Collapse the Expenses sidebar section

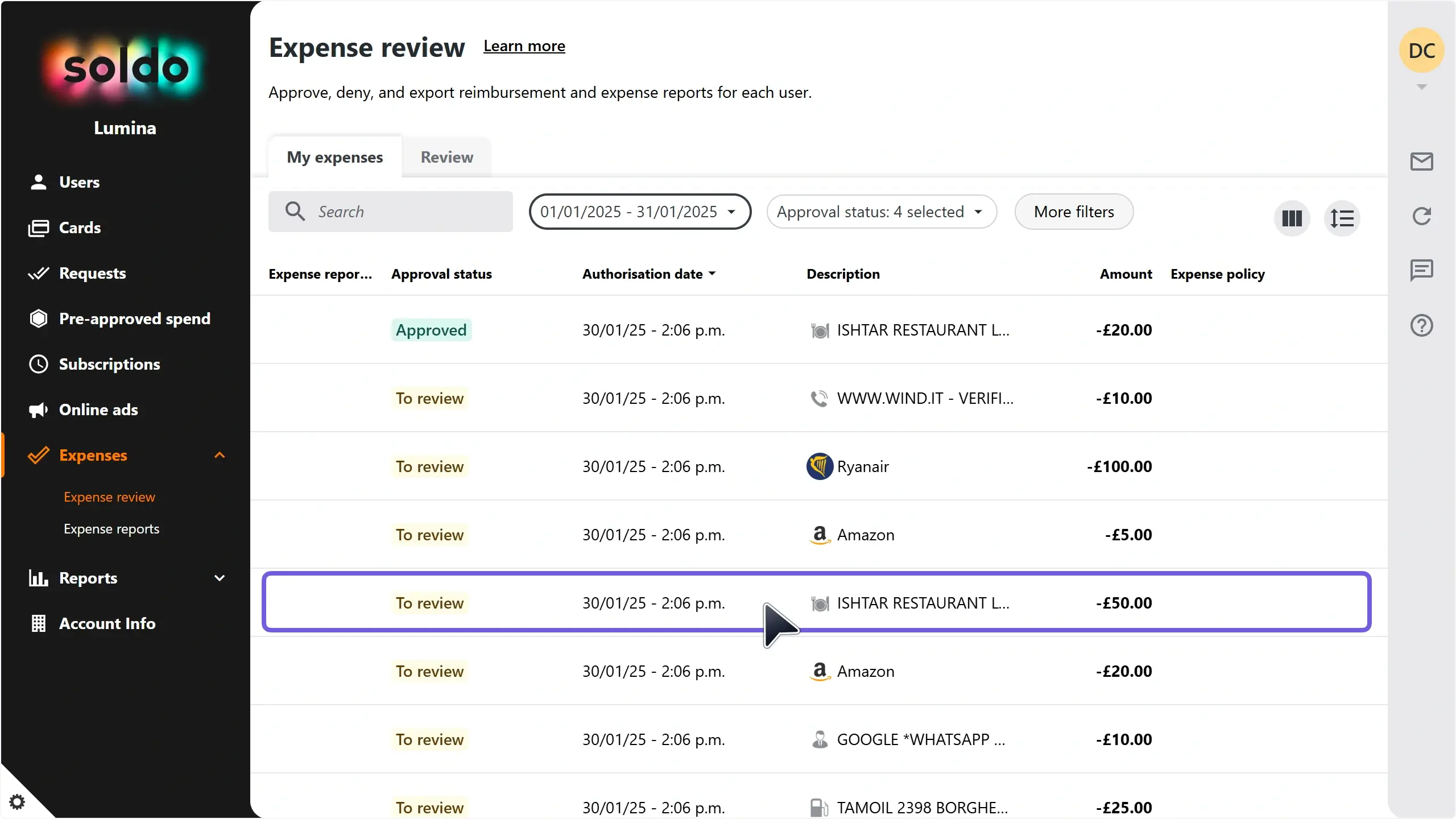[x=220, y=455]
